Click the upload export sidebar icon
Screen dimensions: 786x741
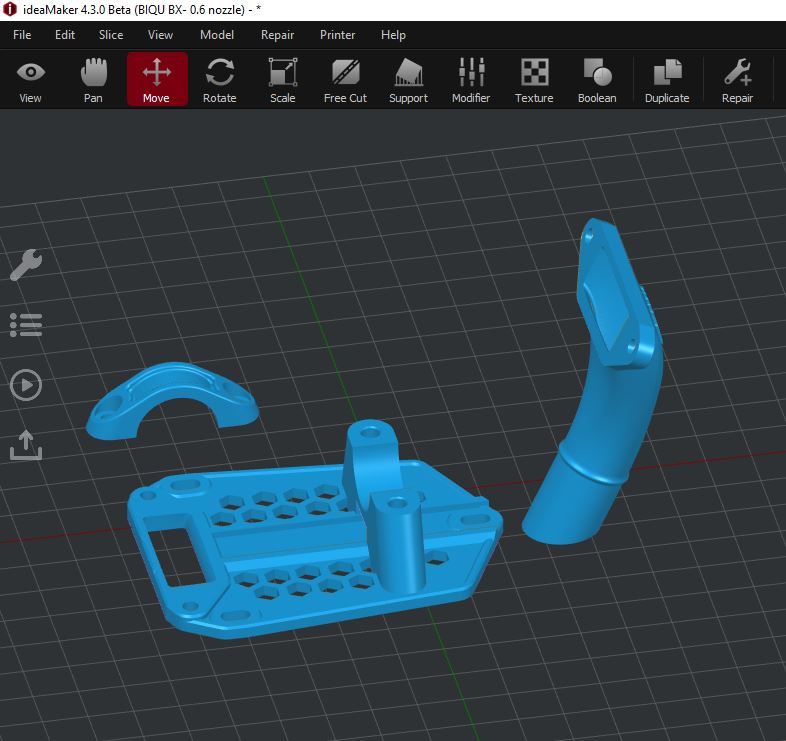(26, 445)
